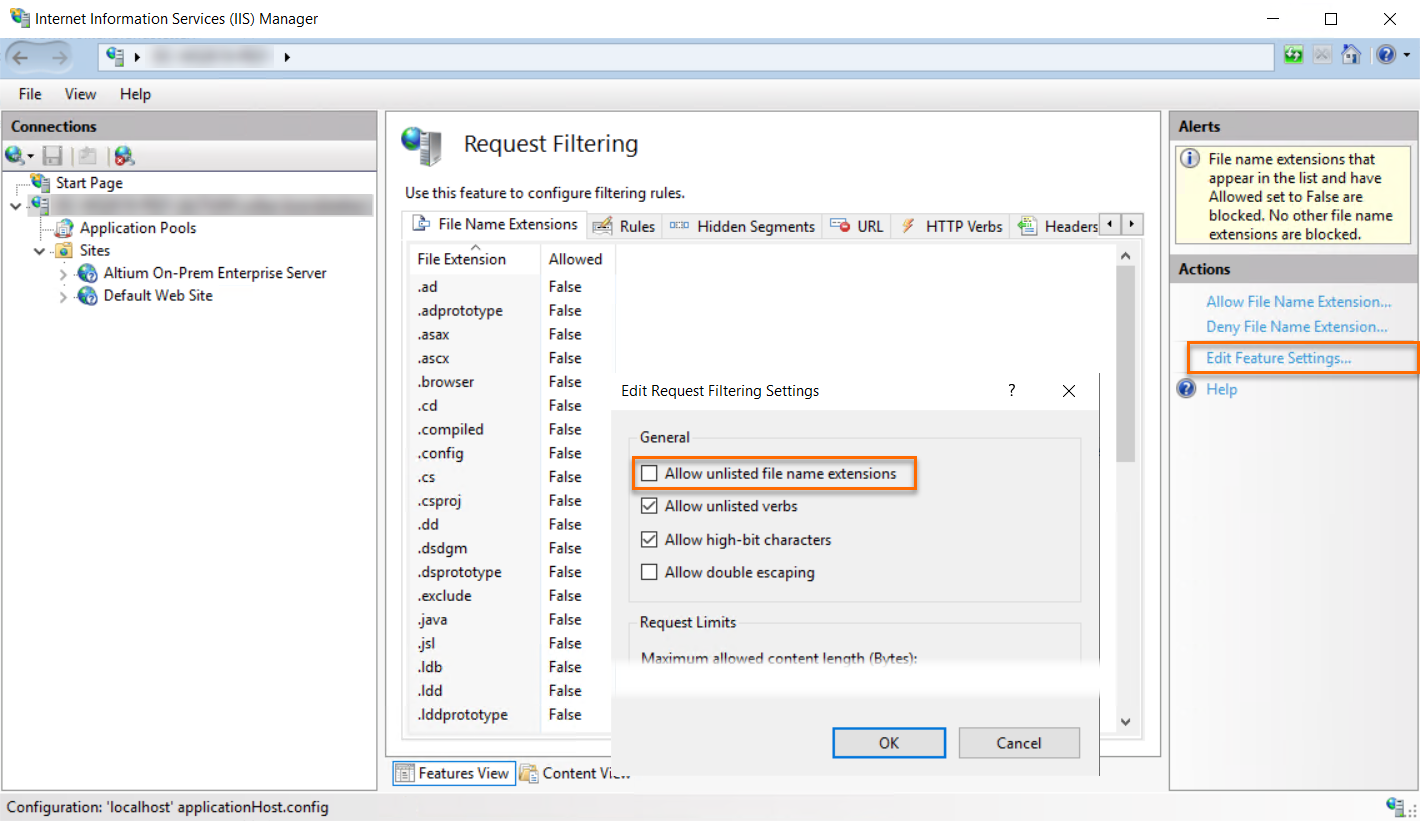Click the Home icon in address bar
Screen dimensions: 1420x821
coord(1351,55)
